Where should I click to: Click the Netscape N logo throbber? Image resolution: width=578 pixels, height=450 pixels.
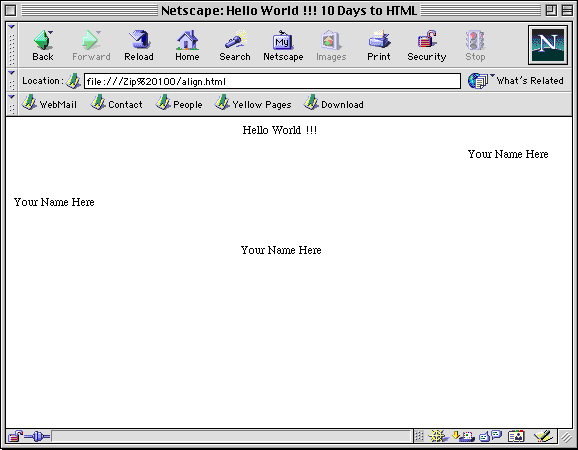pyautogui.click(x=547, y=45)
